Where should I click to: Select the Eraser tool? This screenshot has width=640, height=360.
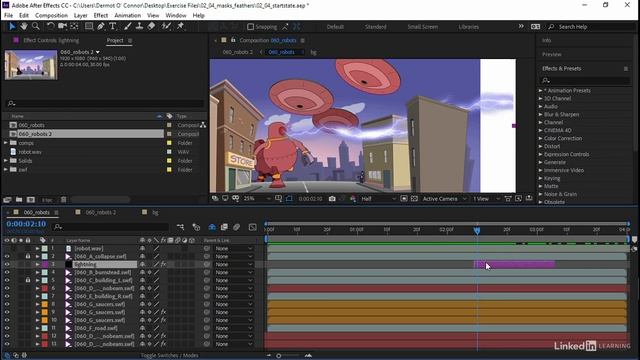(x=151, y=26)
